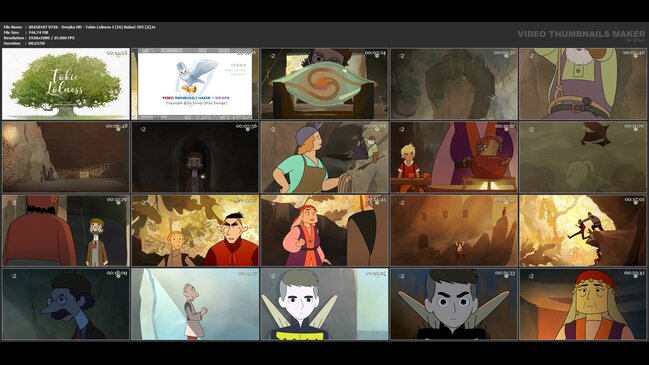This screenshot has height=365, width=649.
Task: Click the spiral eye-shaped object thumbnail
Action: [x=324, y=84]
